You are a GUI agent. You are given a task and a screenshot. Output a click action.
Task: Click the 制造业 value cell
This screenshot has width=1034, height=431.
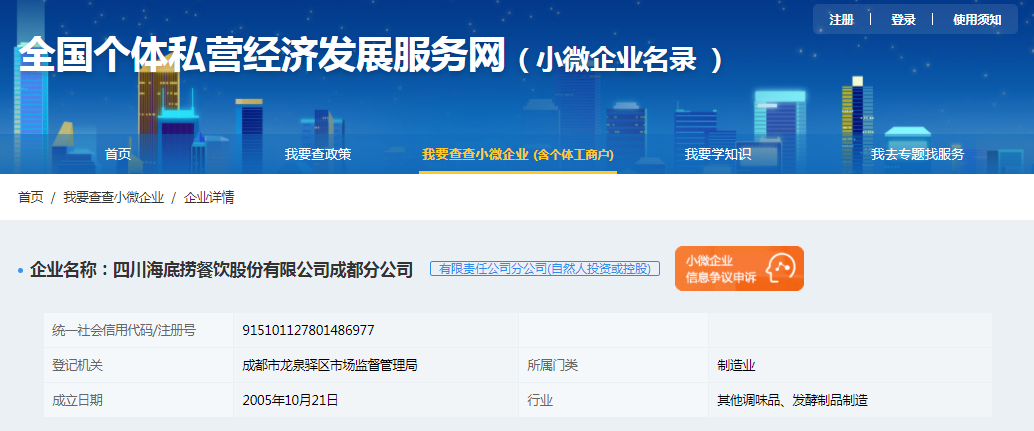click(x=850, y=365)
